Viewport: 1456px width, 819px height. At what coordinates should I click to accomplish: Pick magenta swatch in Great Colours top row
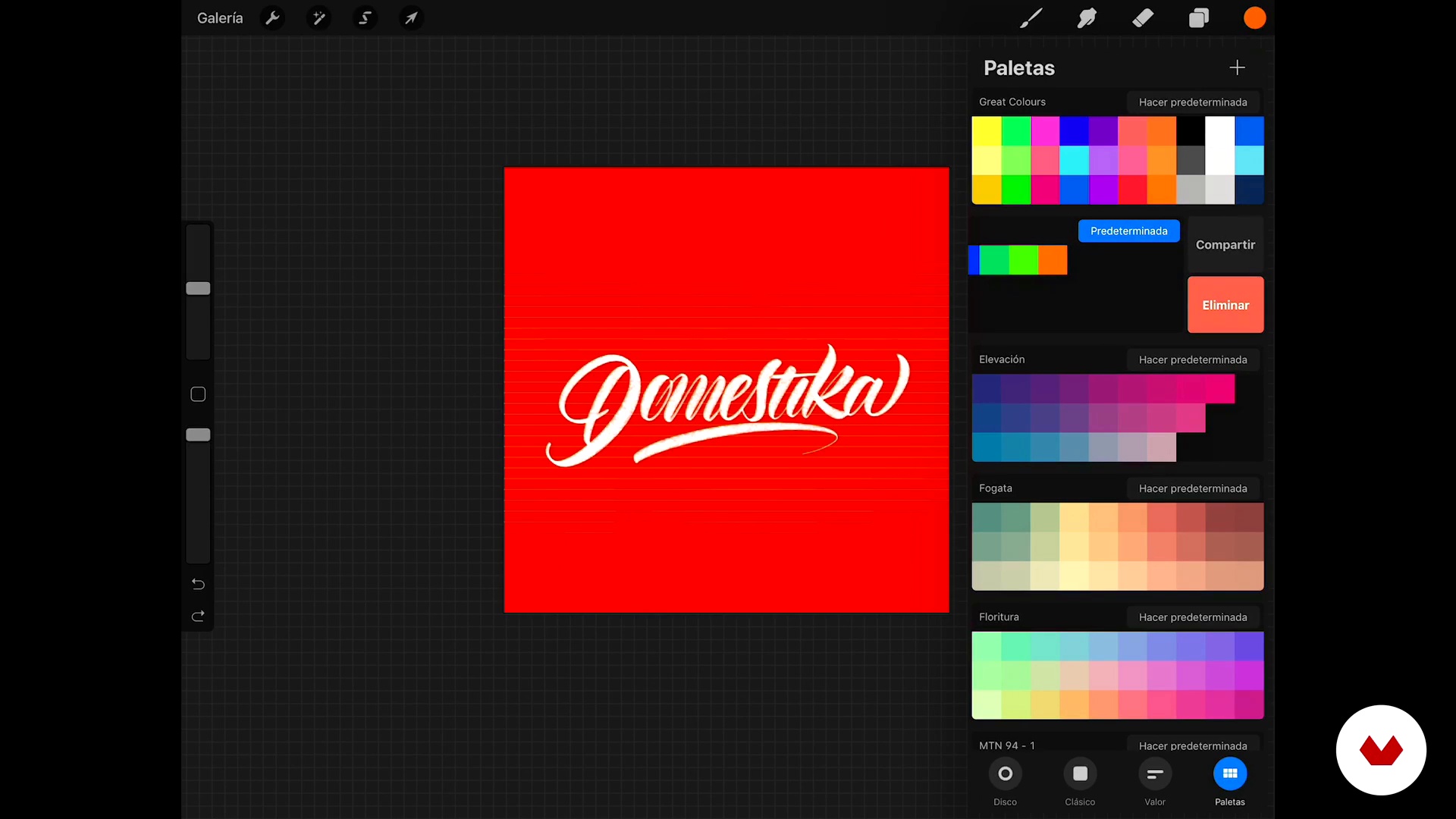(x=1045, y=131)
